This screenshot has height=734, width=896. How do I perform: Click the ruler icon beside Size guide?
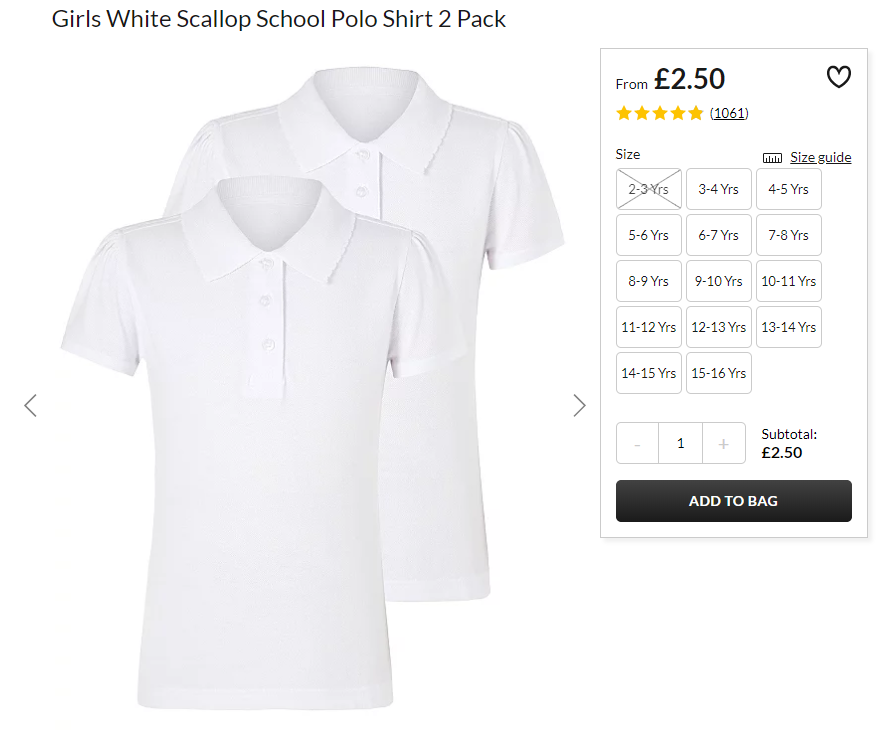(772, 158)
